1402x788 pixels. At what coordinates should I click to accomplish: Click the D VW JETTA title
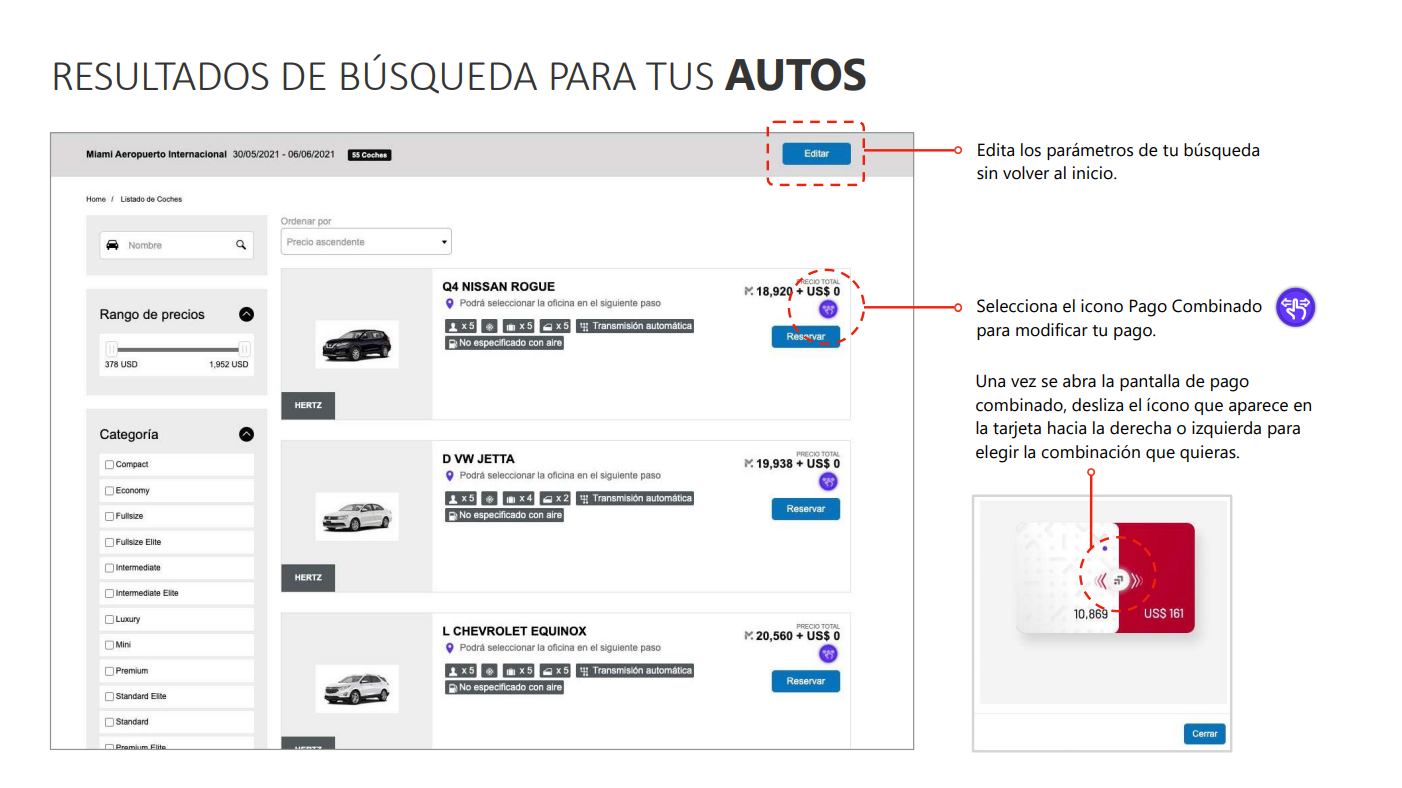coord(479,459)
